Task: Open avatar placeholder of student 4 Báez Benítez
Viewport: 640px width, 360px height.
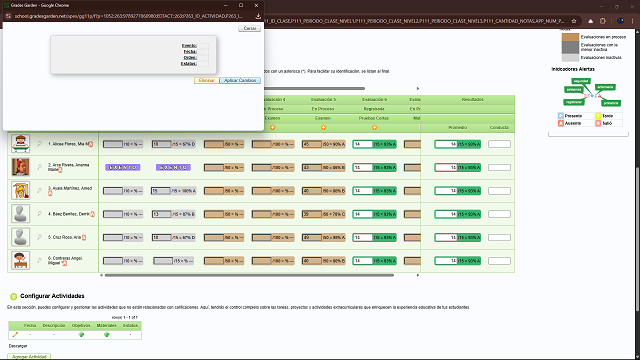Action: [x=20, y=213]
